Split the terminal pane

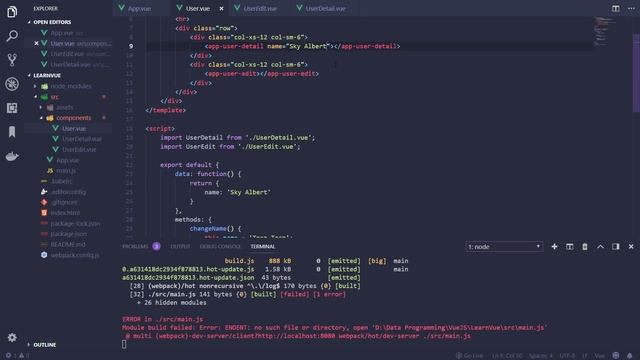[570, 247]
